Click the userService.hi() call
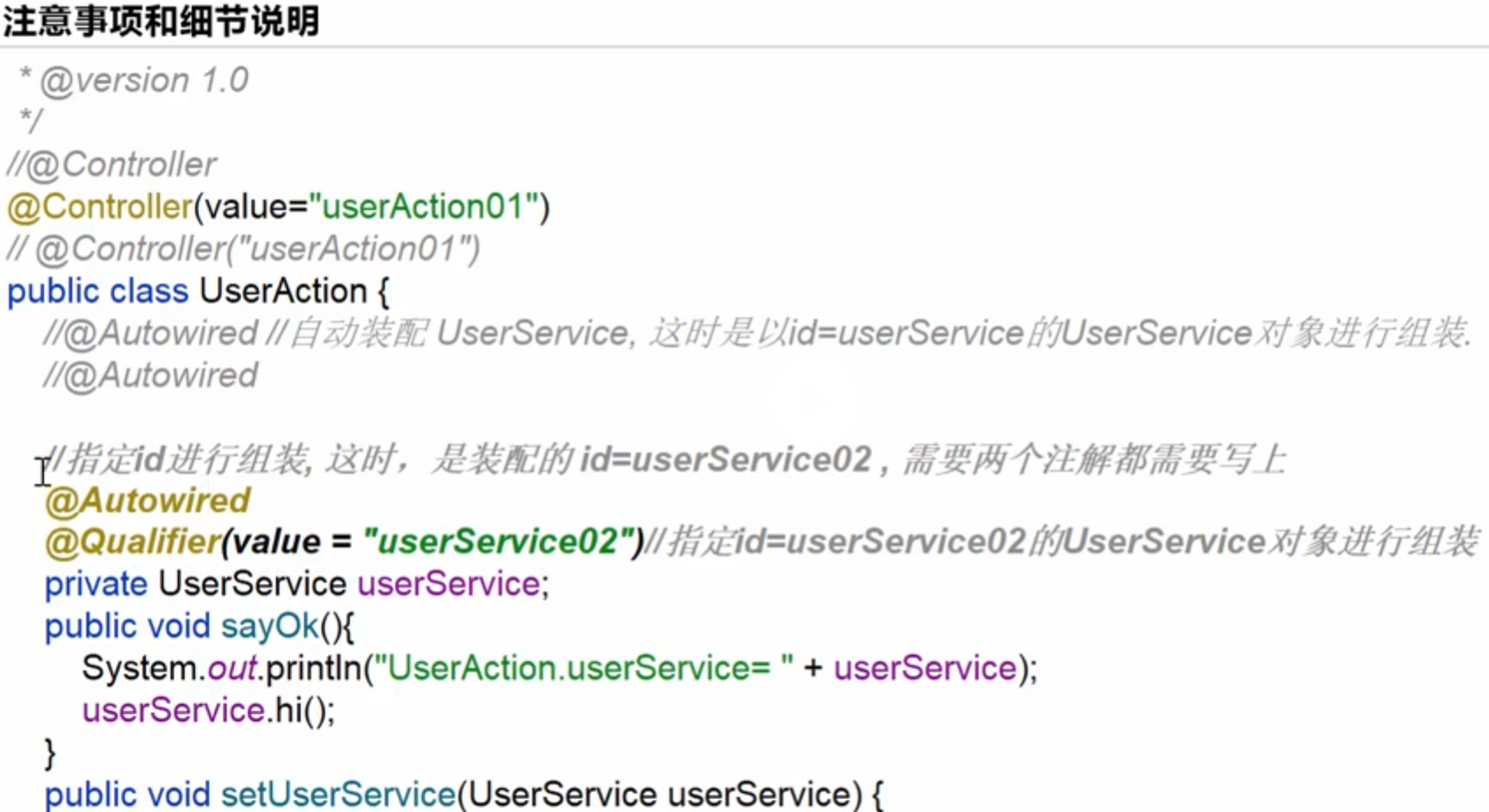Image resolution: width=1489 pixels, height=812 pixels. [x=208, y=710]
